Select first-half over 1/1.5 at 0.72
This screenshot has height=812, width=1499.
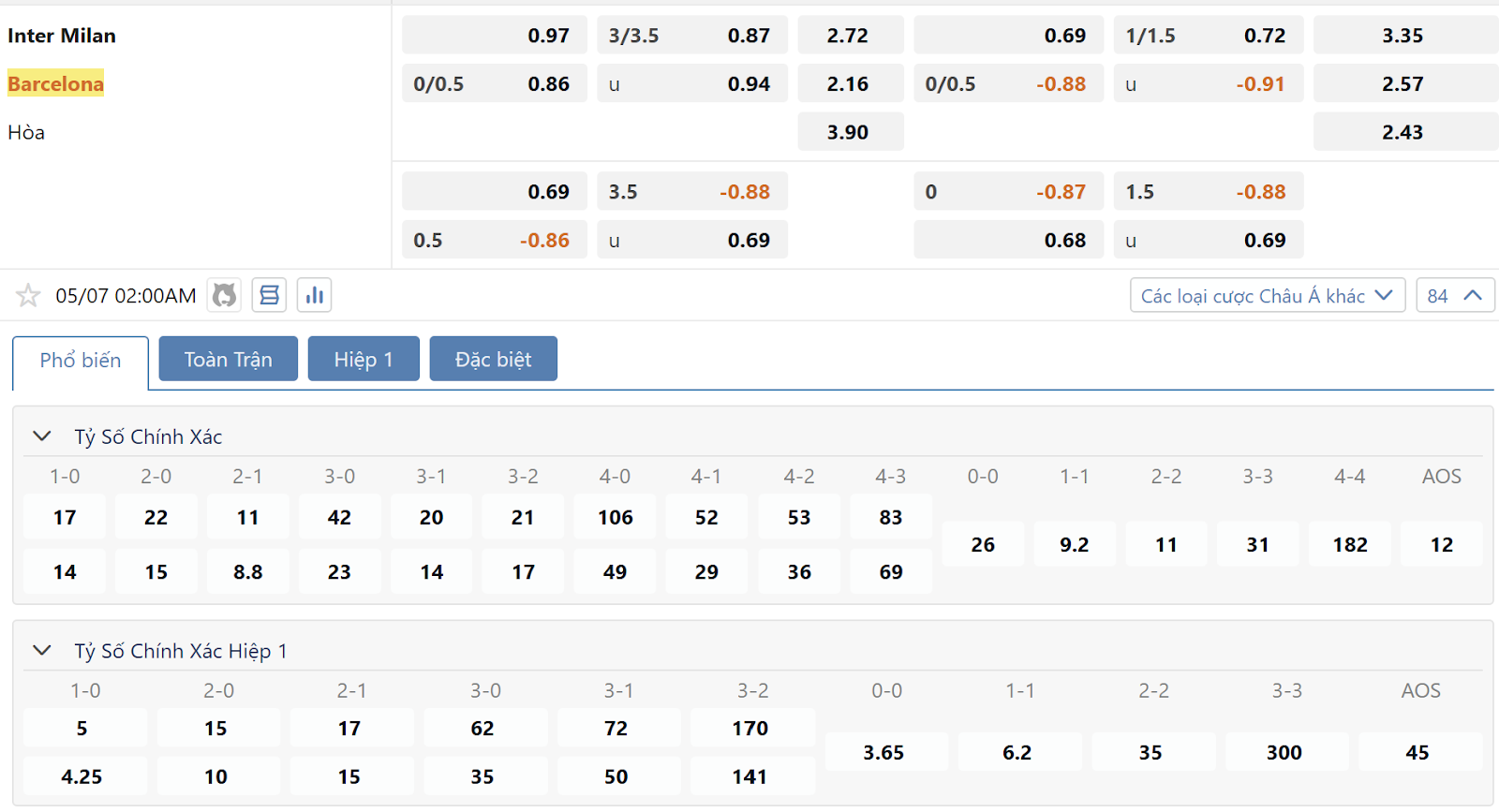click(1209, 36)
